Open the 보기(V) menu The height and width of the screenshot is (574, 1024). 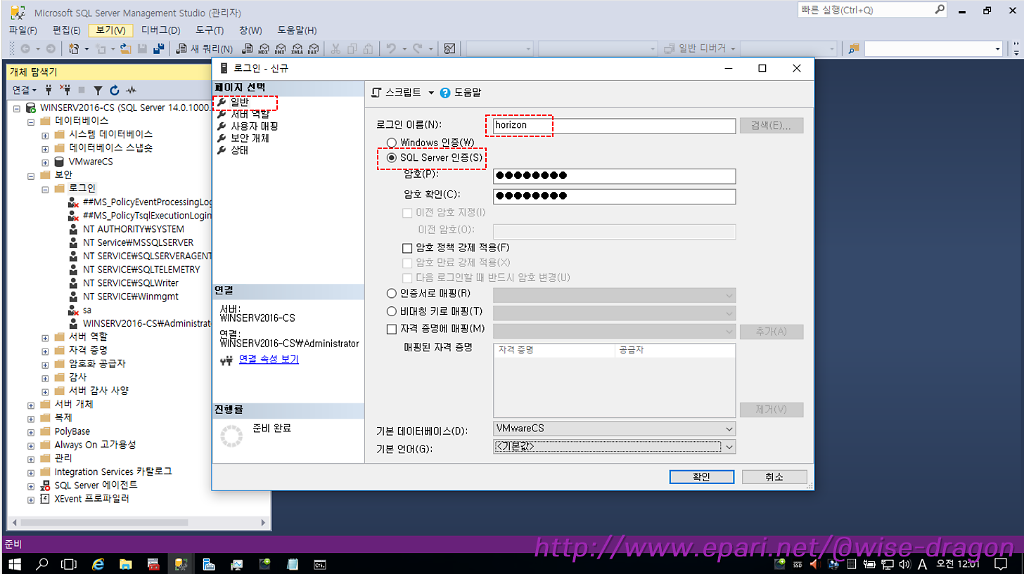click(x=110, y=30)
